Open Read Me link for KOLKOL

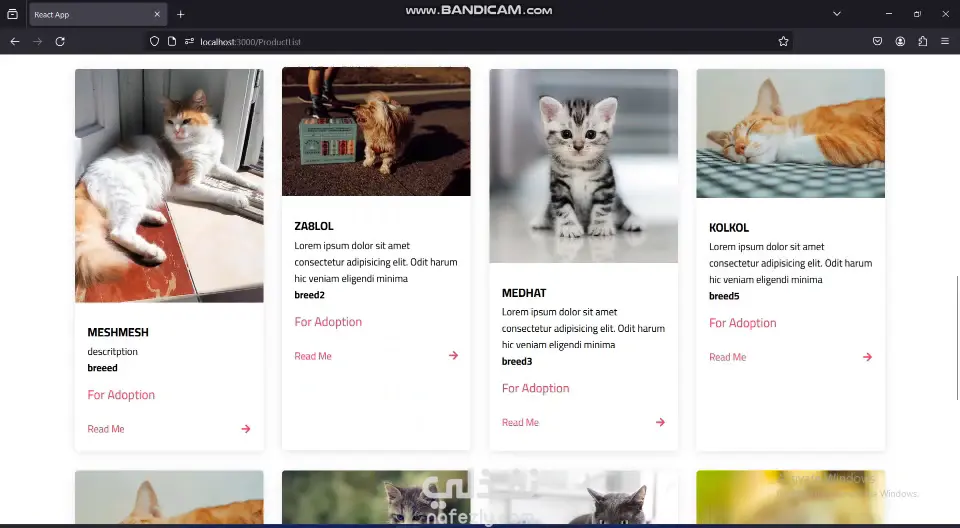pos(727,357)
